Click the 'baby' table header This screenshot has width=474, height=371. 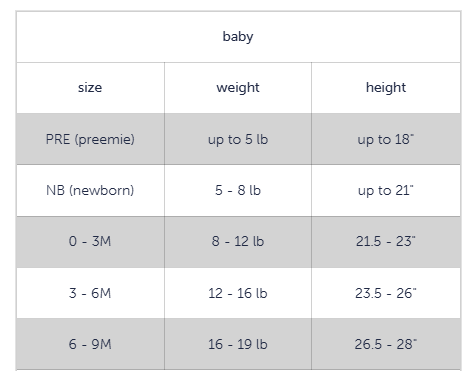point(238,37)
